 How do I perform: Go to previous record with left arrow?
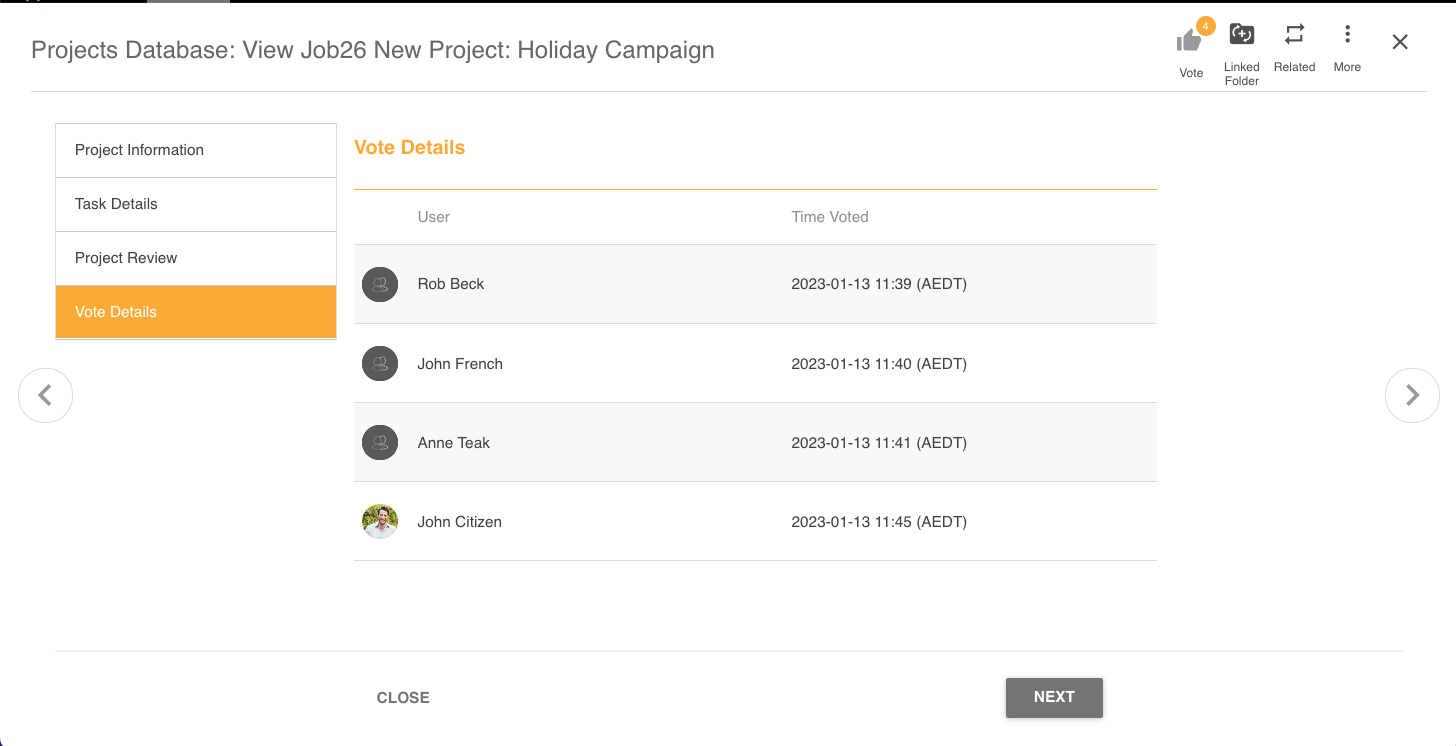pyautogui.click(x=45, y=395)
